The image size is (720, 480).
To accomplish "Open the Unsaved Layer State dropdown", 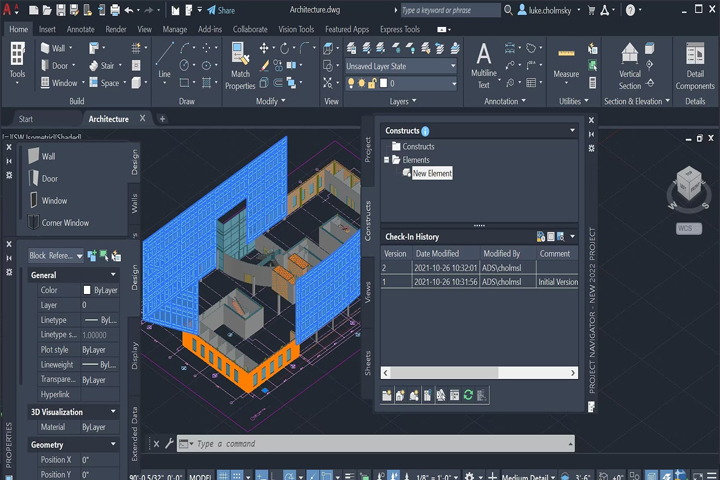I will tap(401, 66).
